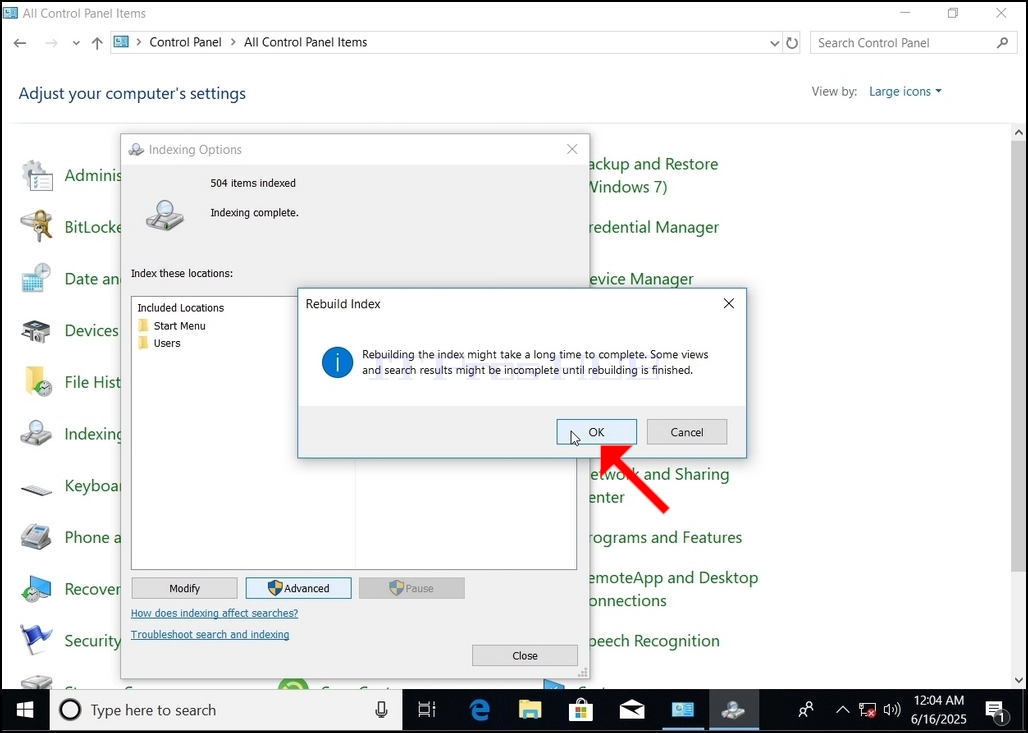Switch to Indexing Options taskbar button

tap(733, 710)
